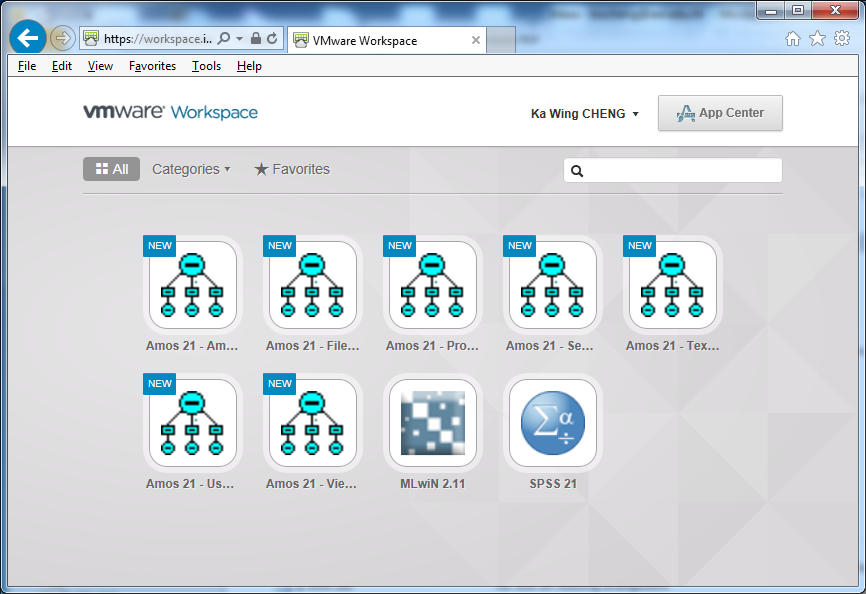Open the View menu
The image size is (866, 594).
(100, 66)
